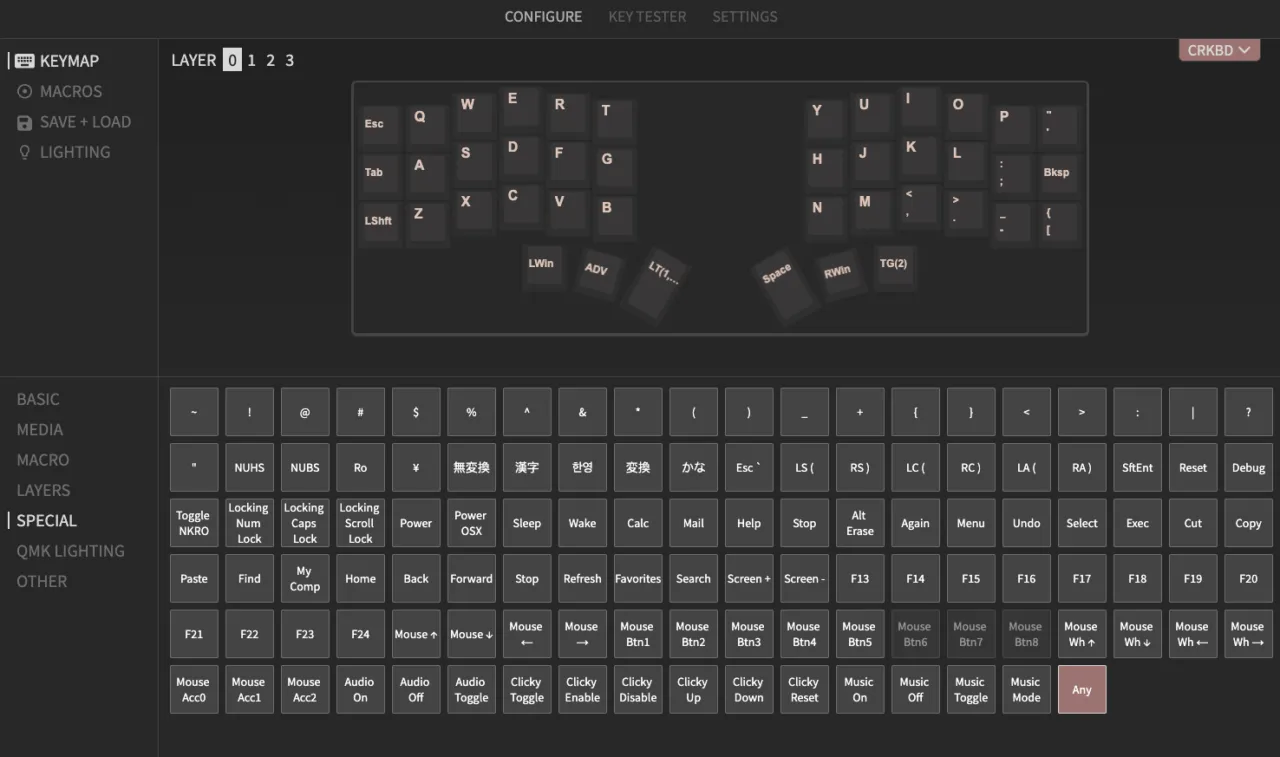Select the Power OSX keycode
The height and width of the screenshot is (757, 1280).
471,522
